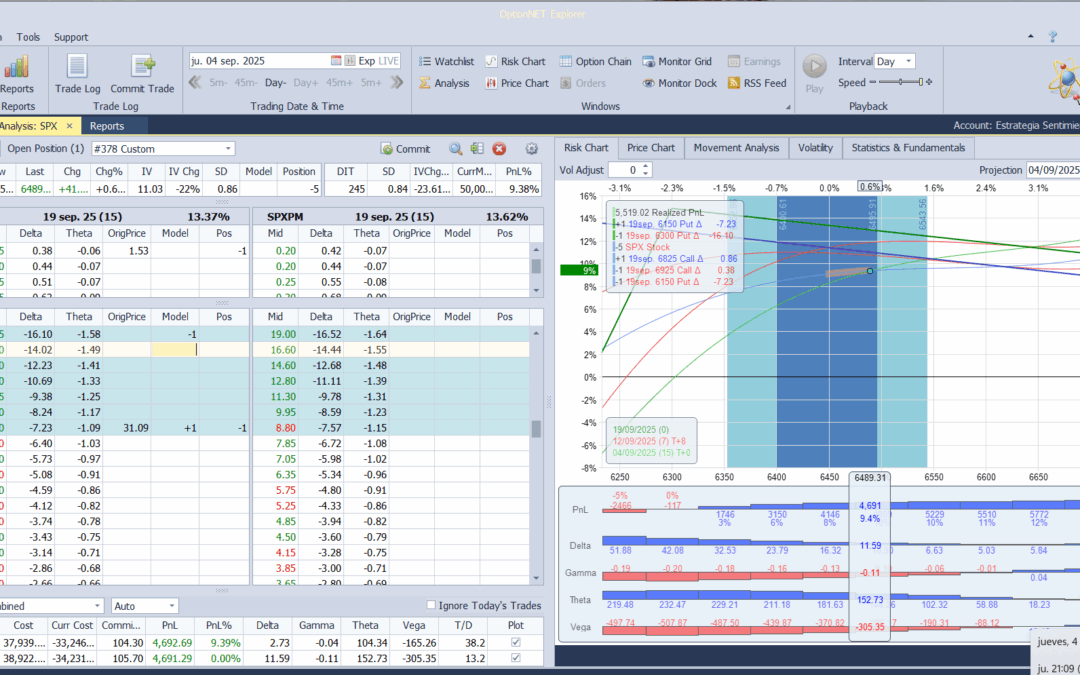Click the Commit Trade icon

pyautogui.click(x=142, y=72)
